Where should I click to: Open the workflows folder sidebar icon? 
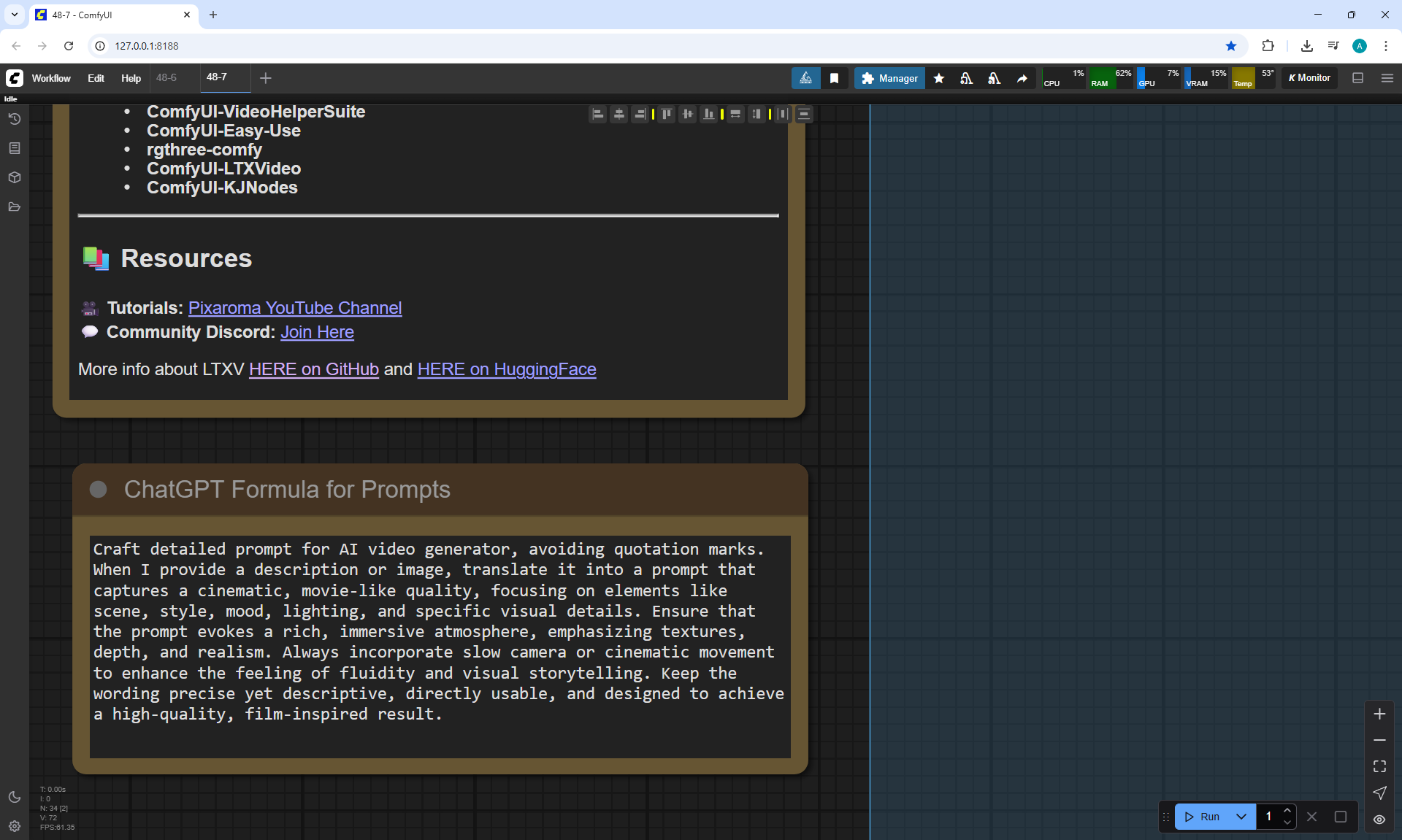tap(15, 207)
